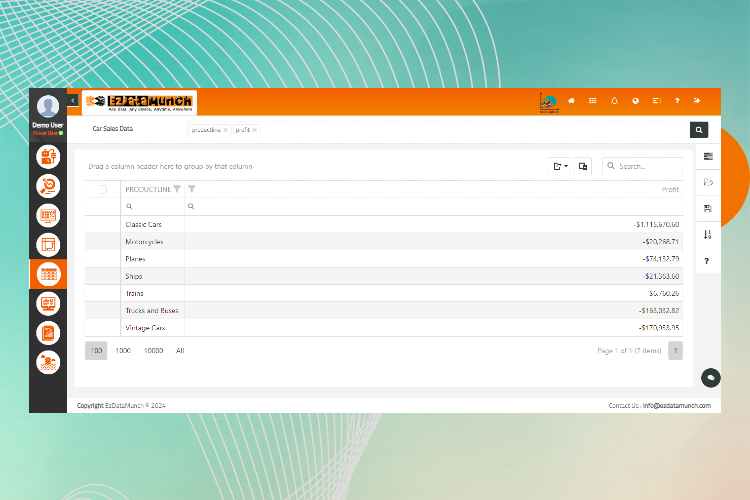The width and height of the screenshot is (750, 500).
Task: Open the active data grid sidebar icon
Action: [x=48, y=274]
